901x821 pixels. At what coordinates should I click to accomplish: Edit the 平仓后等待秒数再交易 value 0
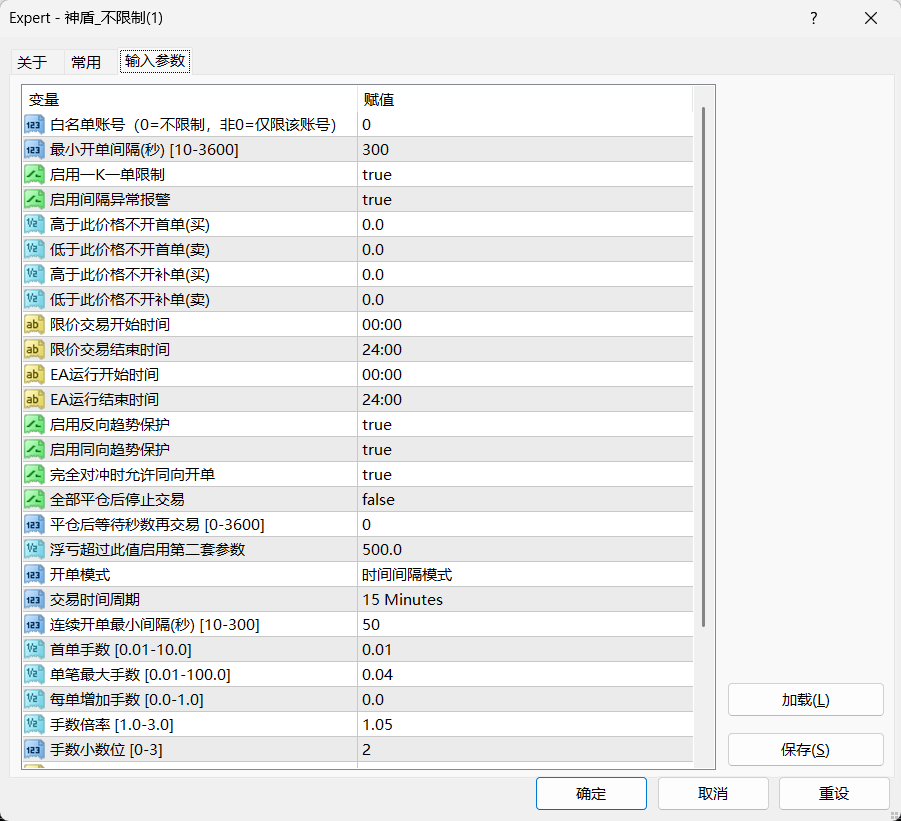[x=525, y=525]
